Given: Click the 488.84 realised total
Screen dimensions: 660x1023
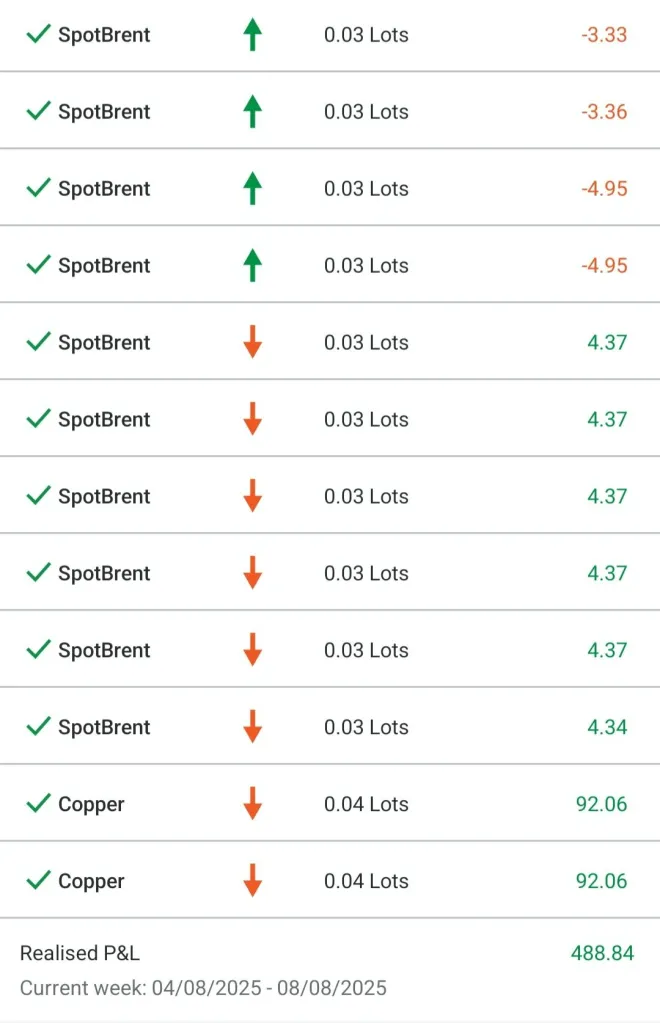Looking at the screenshot, I should [x=602, y=954].
